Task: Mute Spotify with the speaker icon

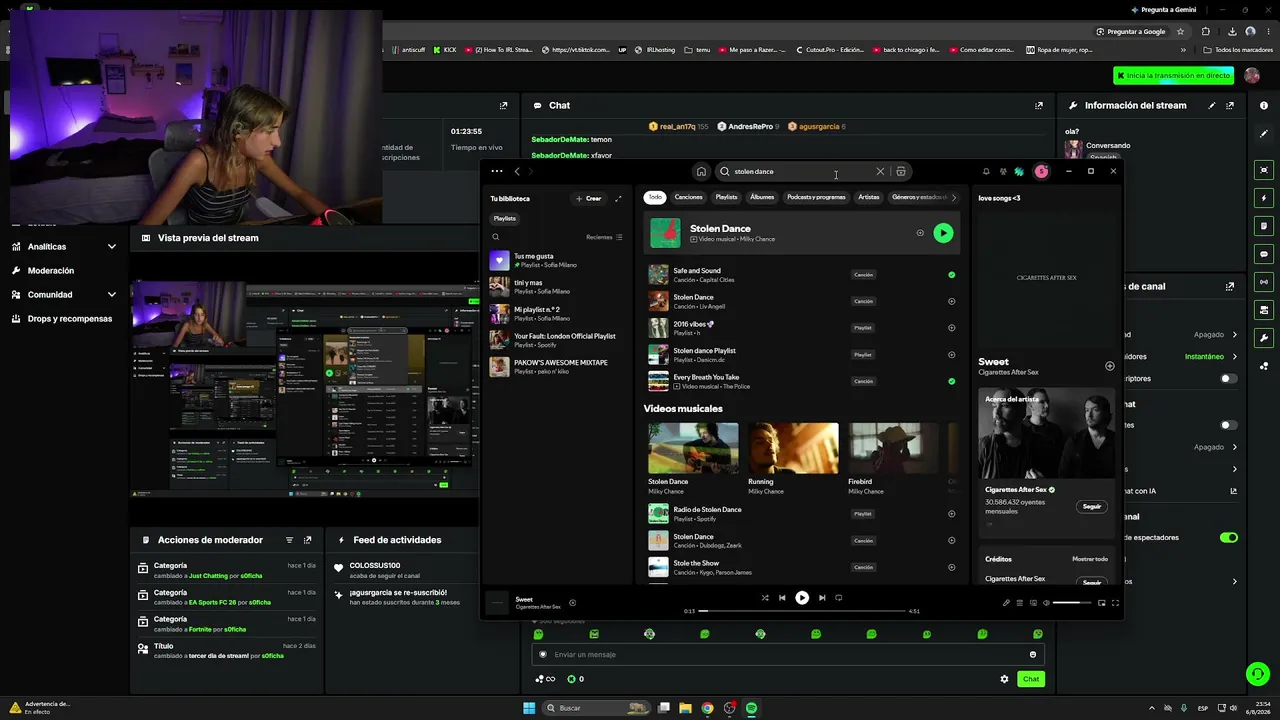Action: click(x=1046, y=603)
